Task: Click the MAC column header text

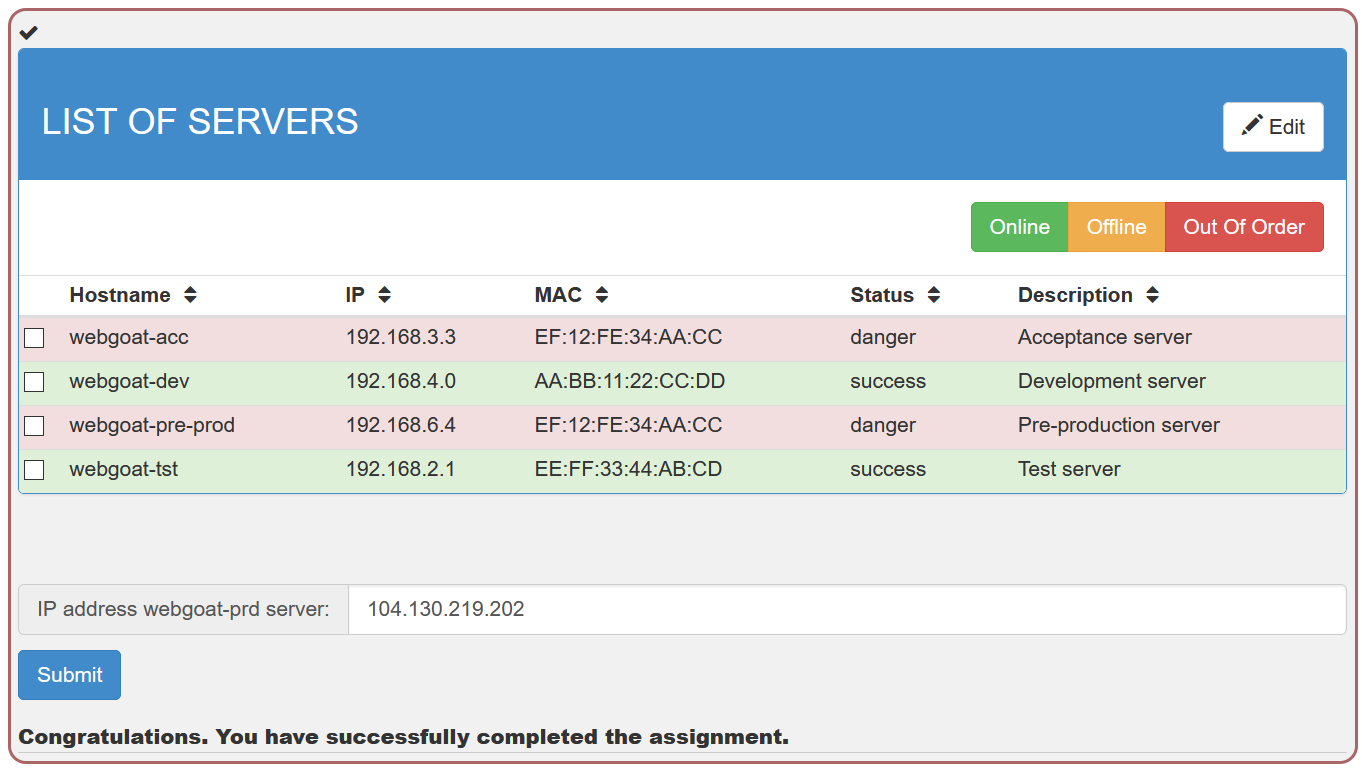Action: tap(558, 295)
